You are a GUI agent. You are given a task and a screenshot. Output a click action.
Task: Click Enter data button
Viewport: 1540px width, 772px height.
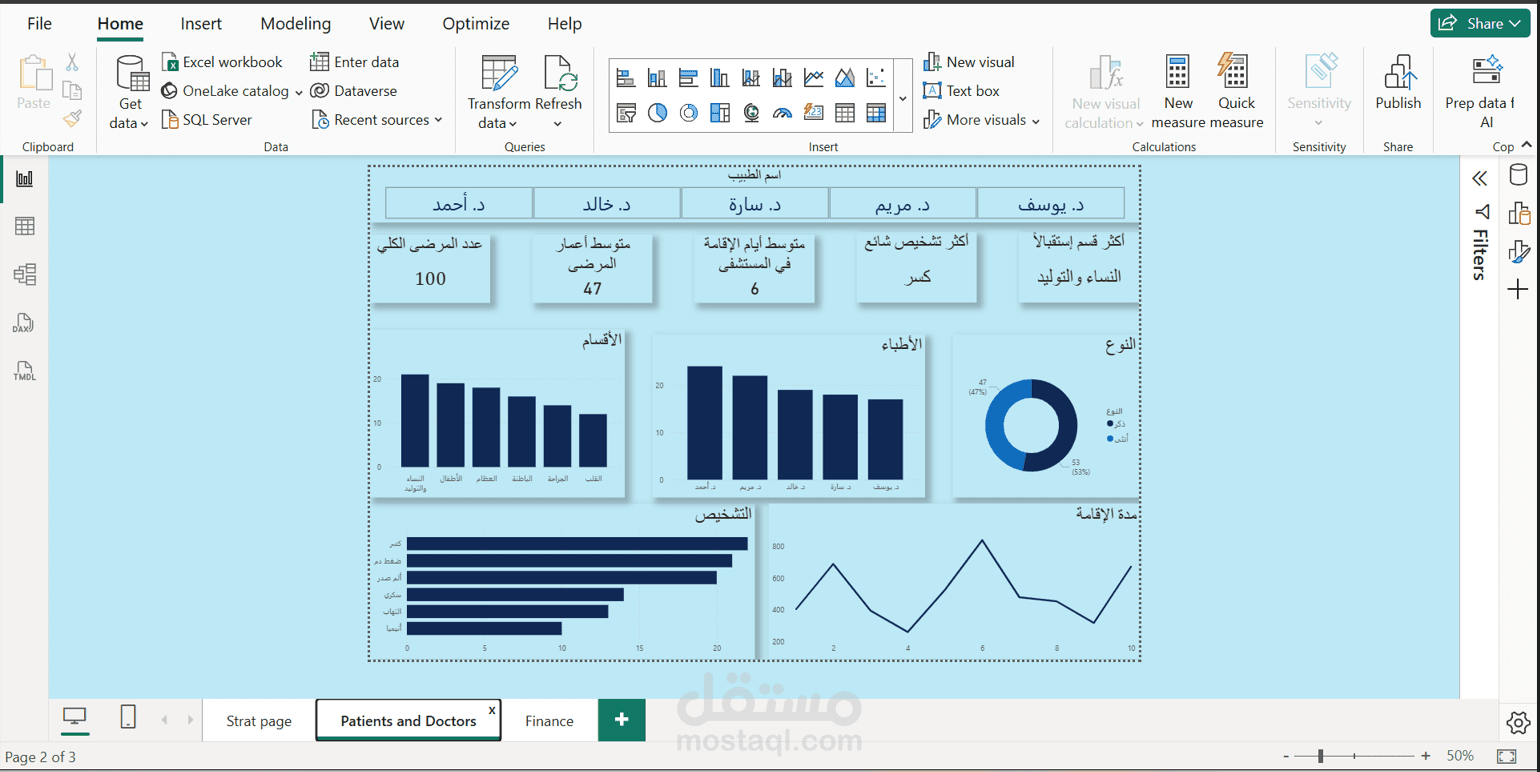coord(354,62)
